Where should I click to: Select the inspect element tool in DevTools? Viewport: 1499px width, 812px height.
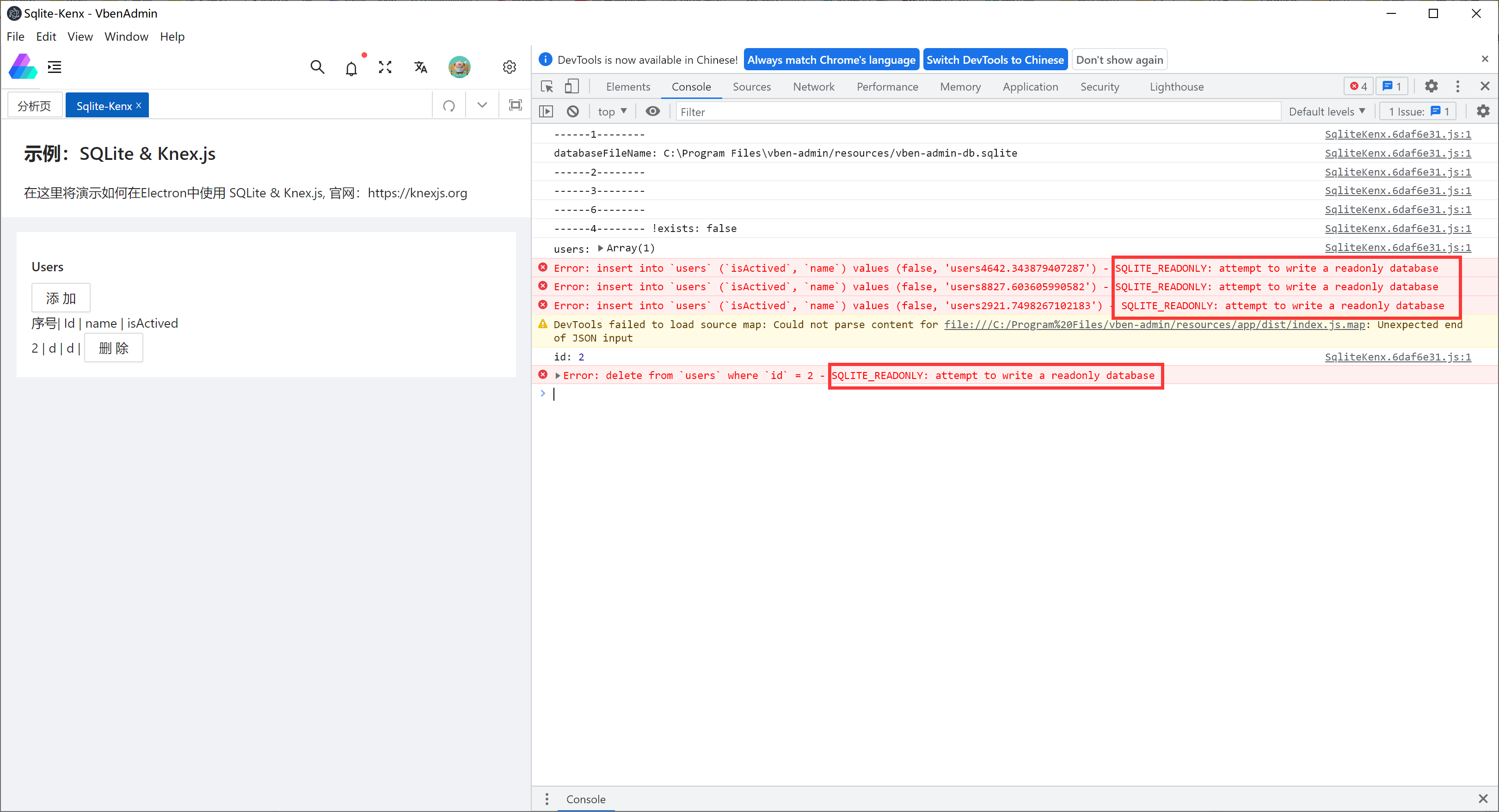click(546, 85)
